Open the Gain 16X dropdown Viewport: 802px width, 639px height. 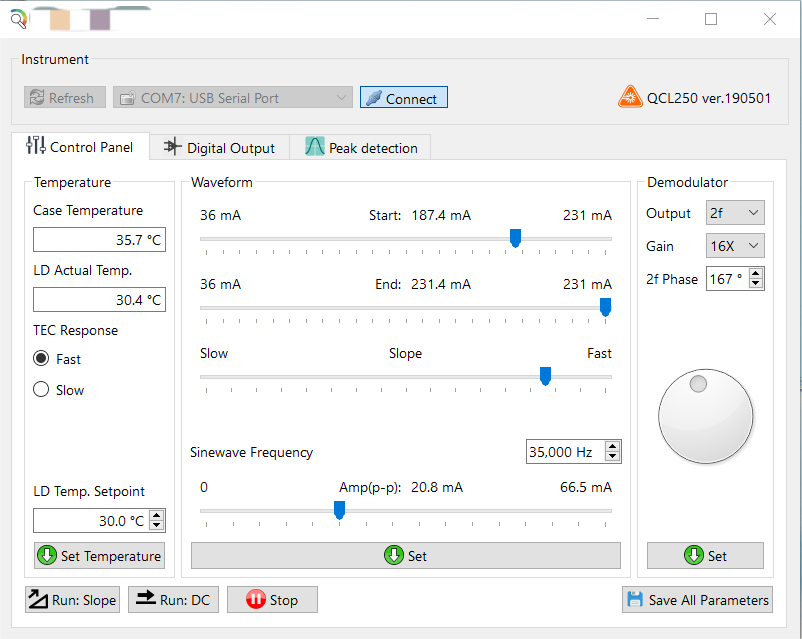[x=734, y=246]
